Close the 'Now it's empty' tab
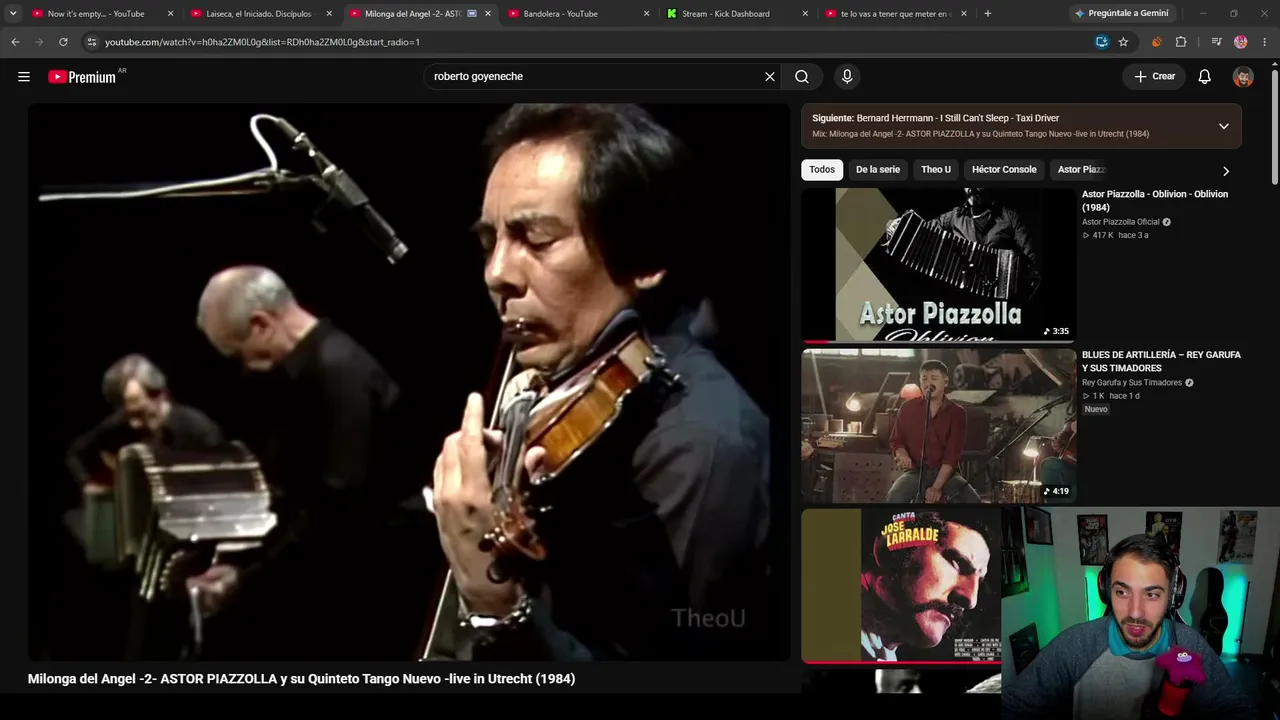 [170, 14]
